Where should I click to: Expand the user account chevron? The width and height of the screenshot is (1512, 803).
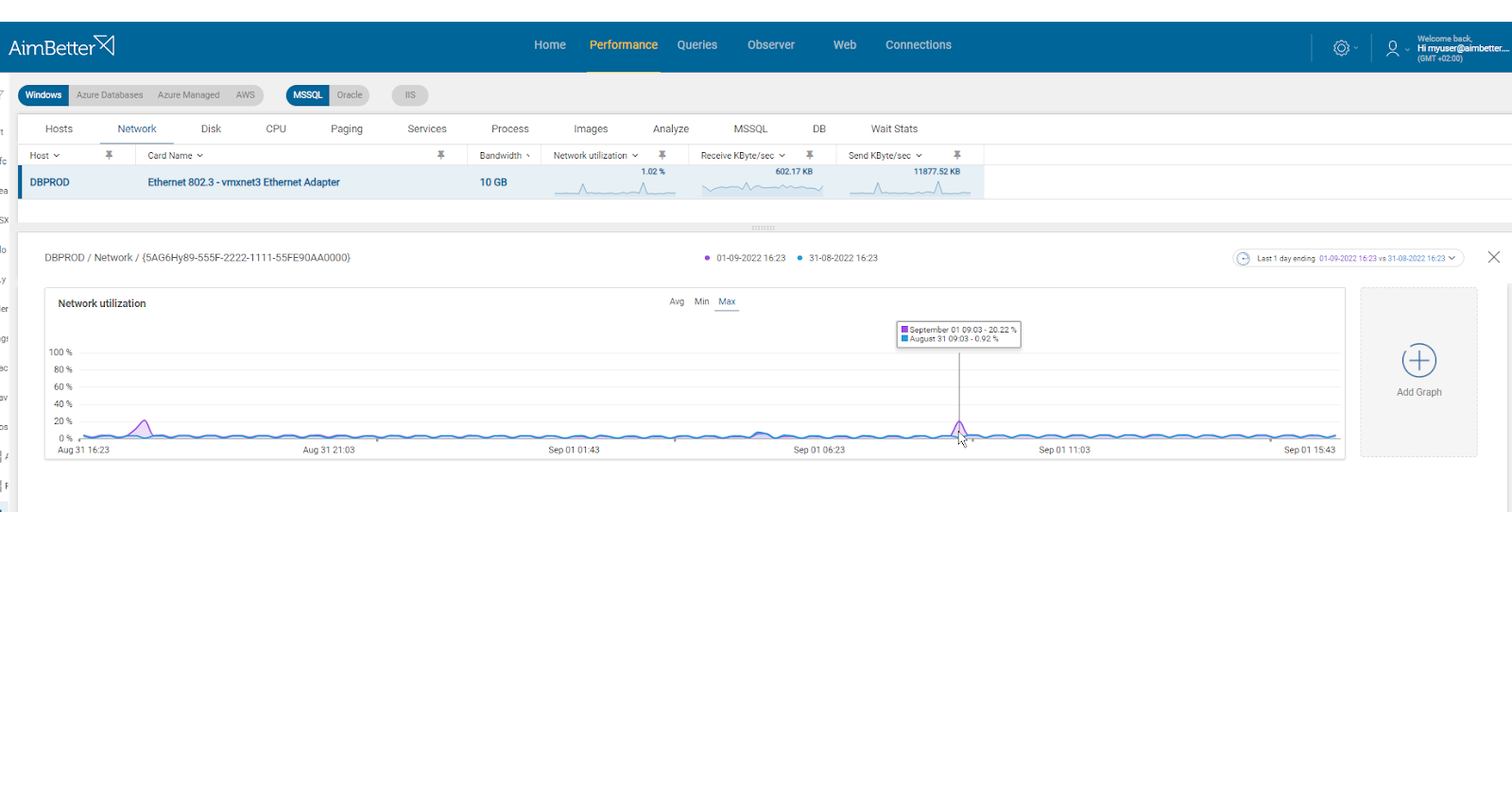pos(1407,49)
